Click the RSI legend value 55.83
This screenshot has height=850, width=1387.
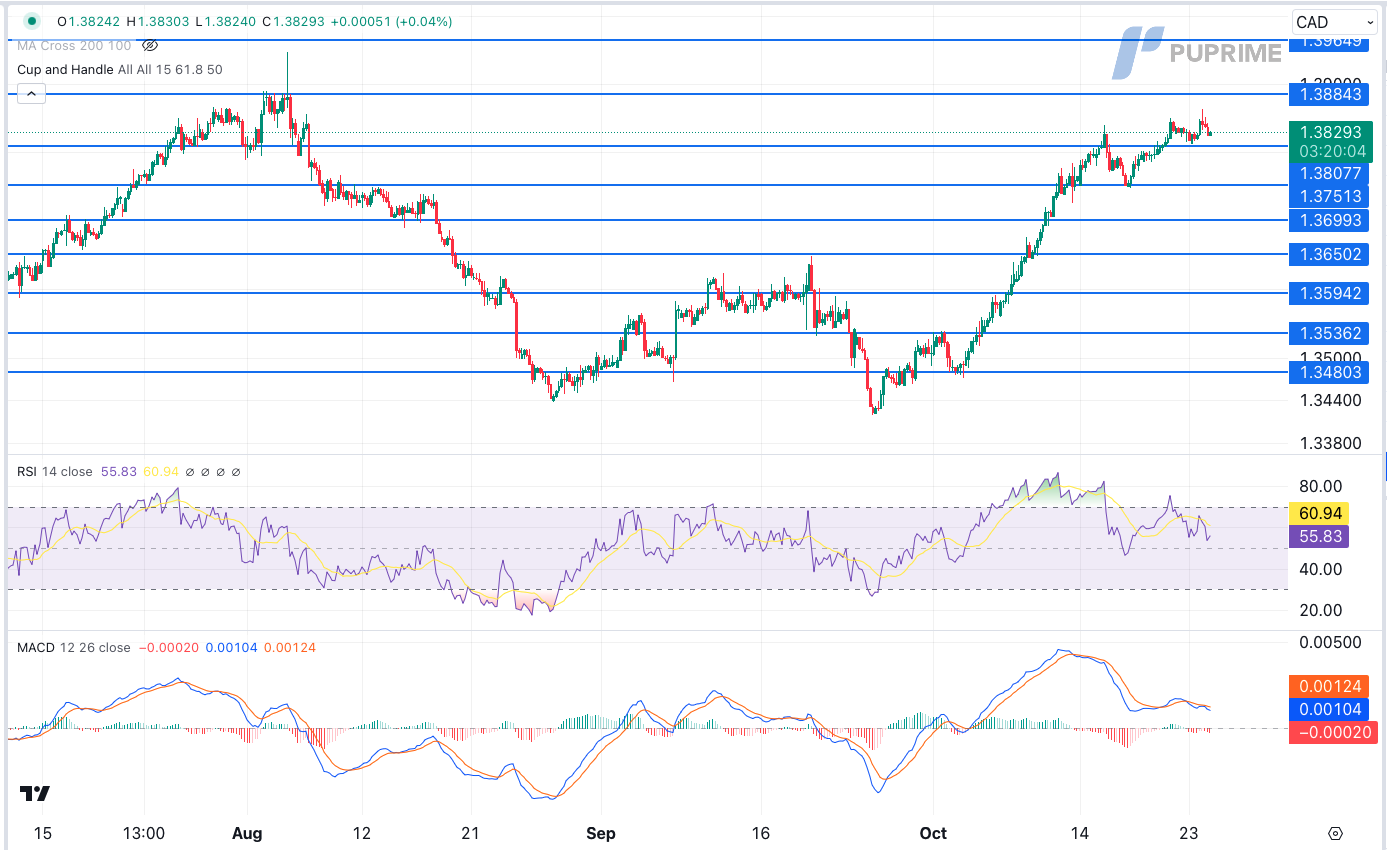point(119,471)
